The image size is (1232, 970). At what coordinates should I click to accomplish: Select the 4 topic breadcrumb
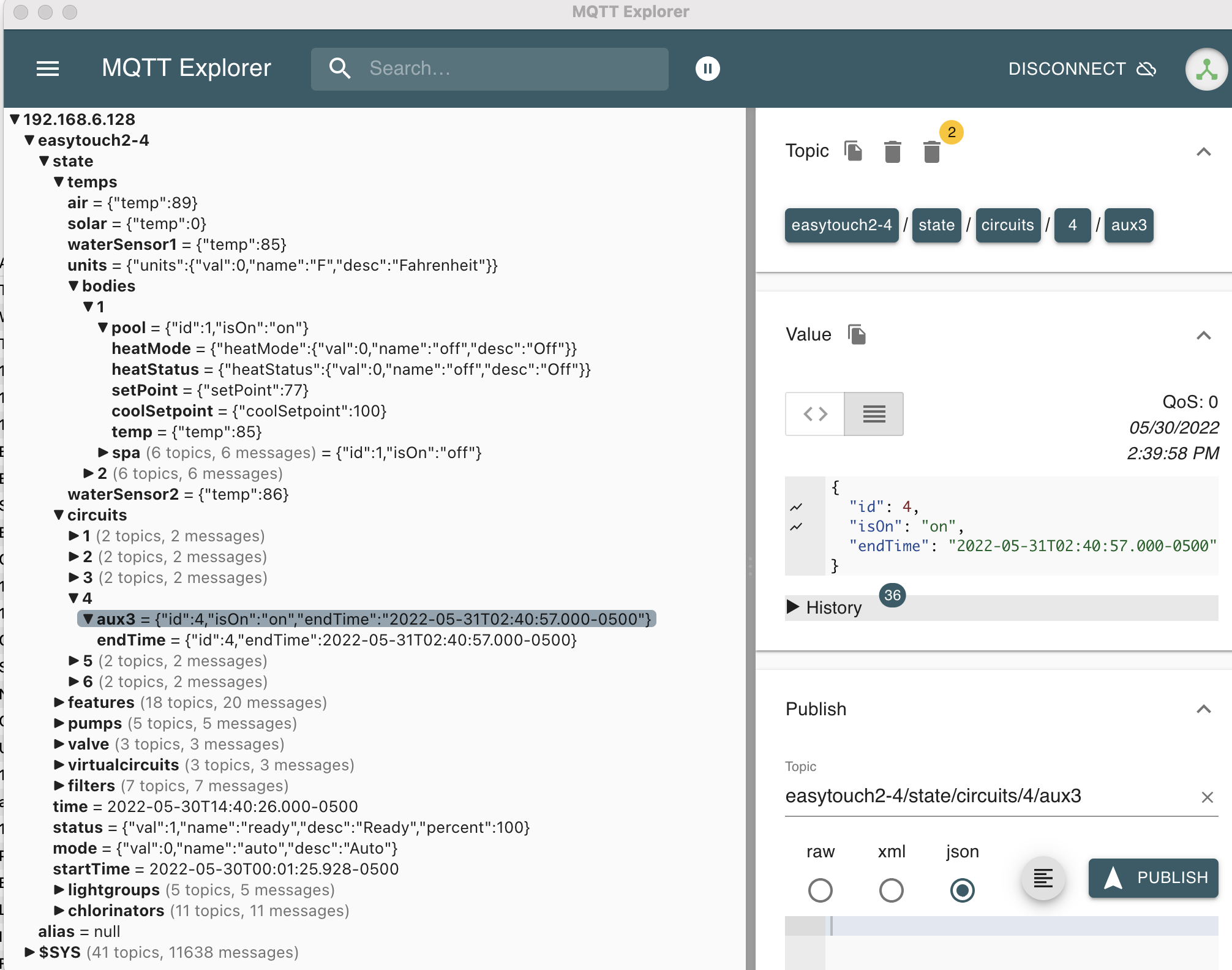click(1072, 225)
